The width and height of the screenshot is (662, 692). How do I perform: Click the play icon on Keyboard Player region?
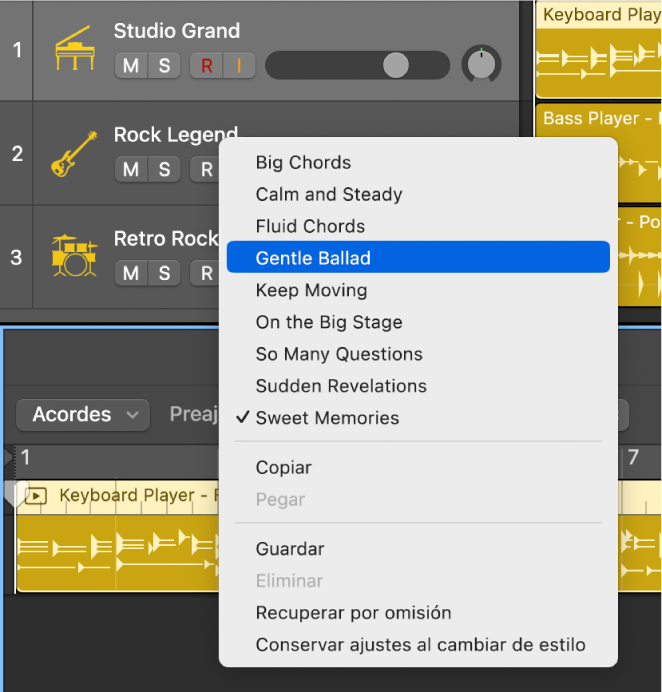pyautogui.click(x=36, y=496)
